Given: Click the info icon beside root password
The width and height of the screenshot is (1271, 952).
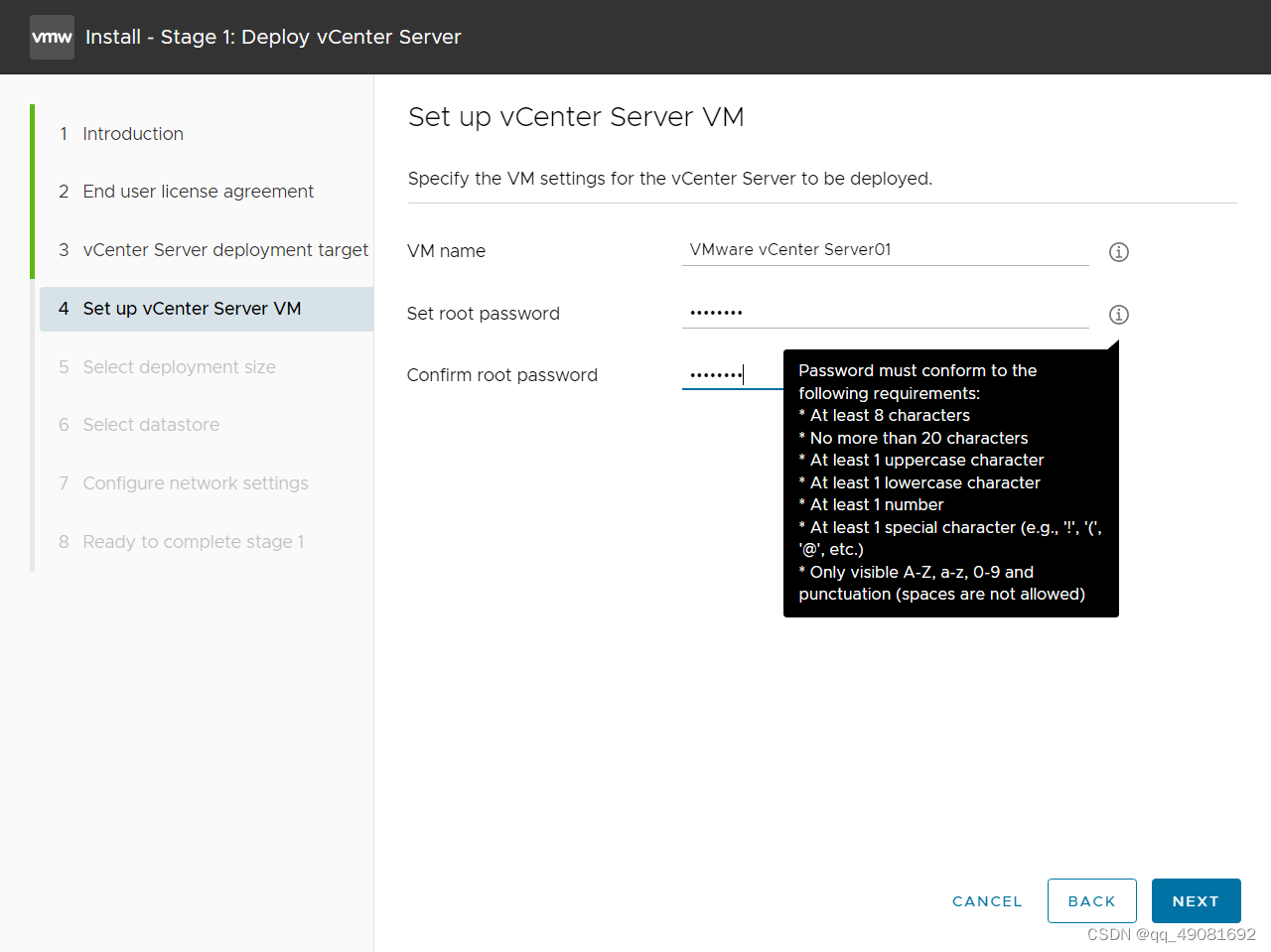Looking at the screenshot, I should click(x=1118, y=315).
